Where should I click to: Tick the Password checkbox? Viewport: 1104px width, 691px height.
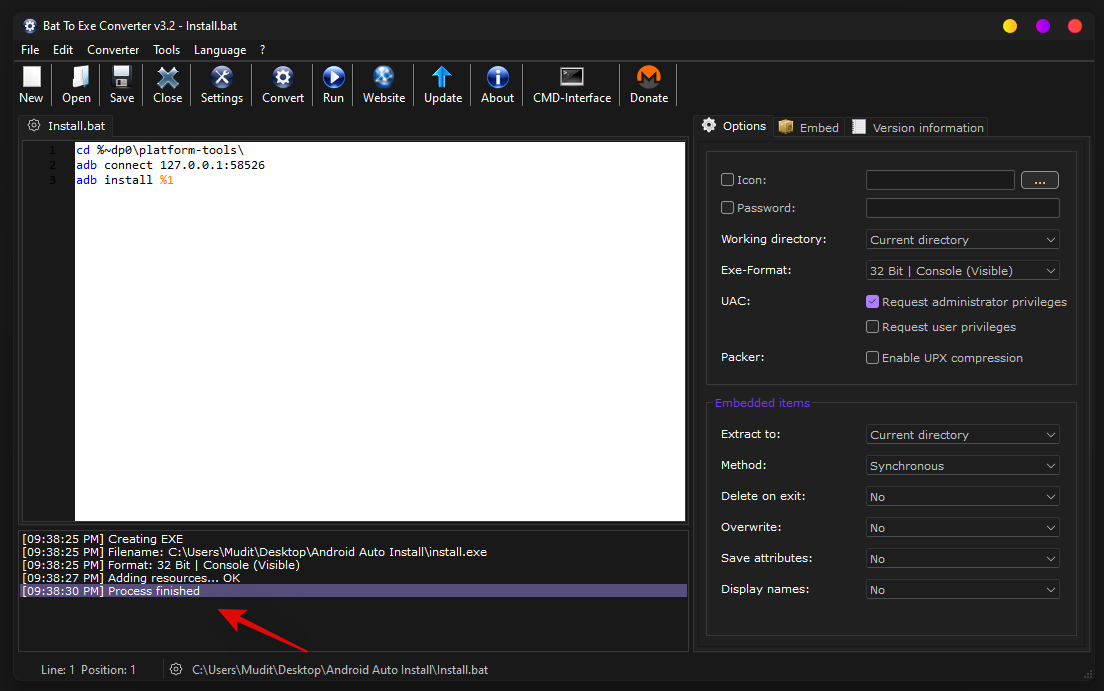pyautogui.click(x=728, y=208)
